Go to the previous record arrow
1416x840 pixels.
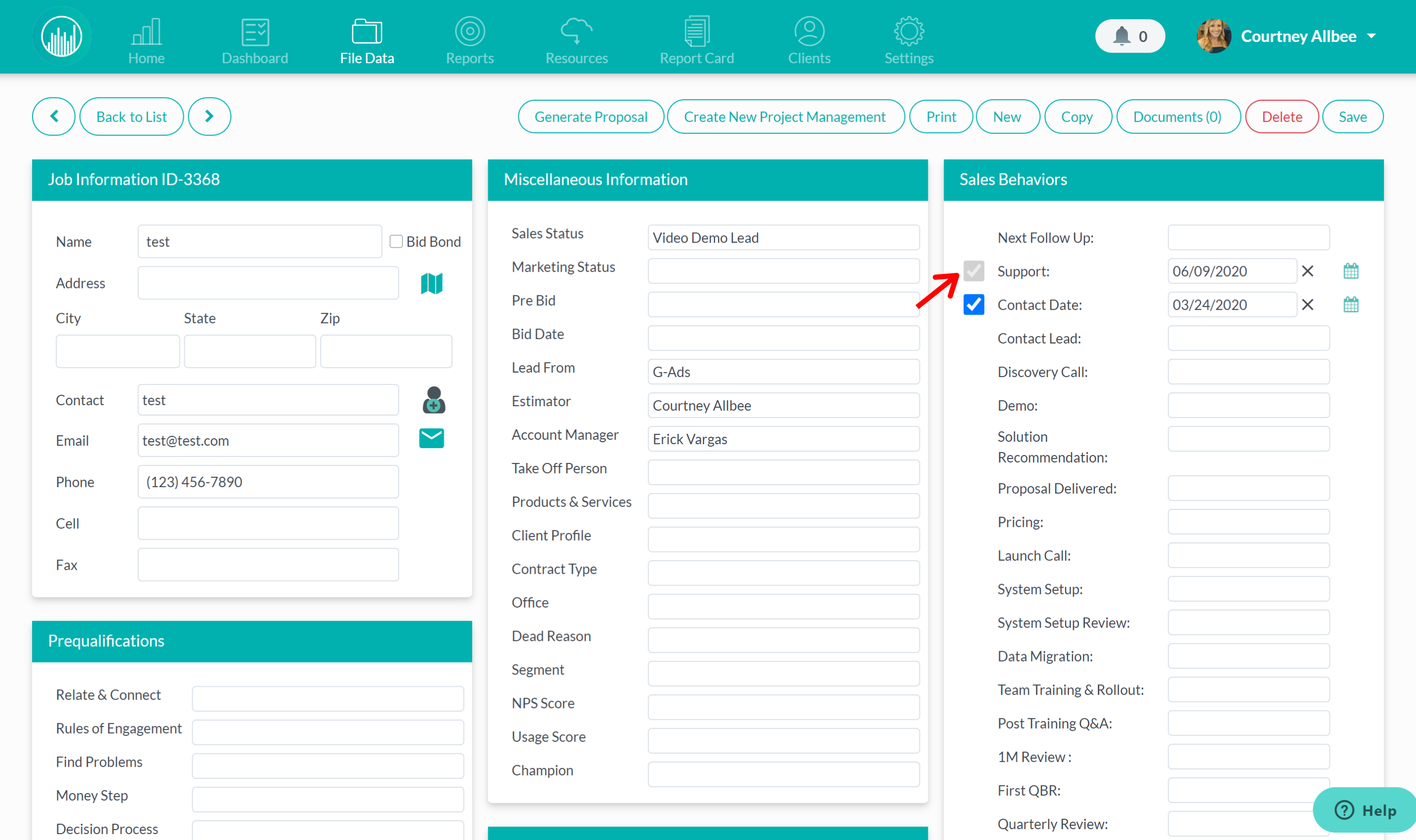click(54, 117)
